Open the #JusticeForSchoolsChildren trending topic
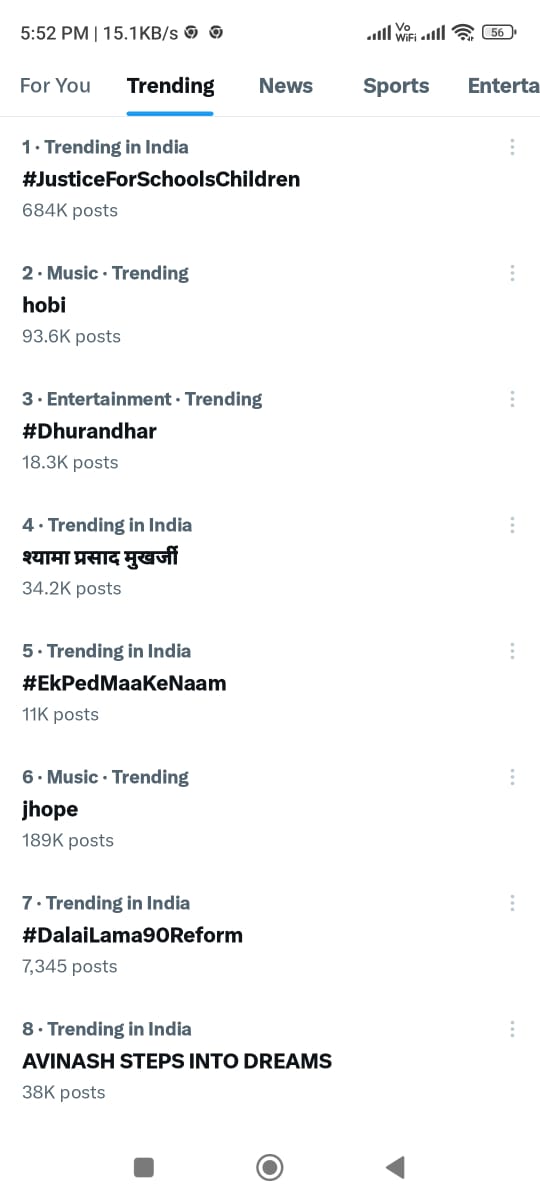 [161, 179]
